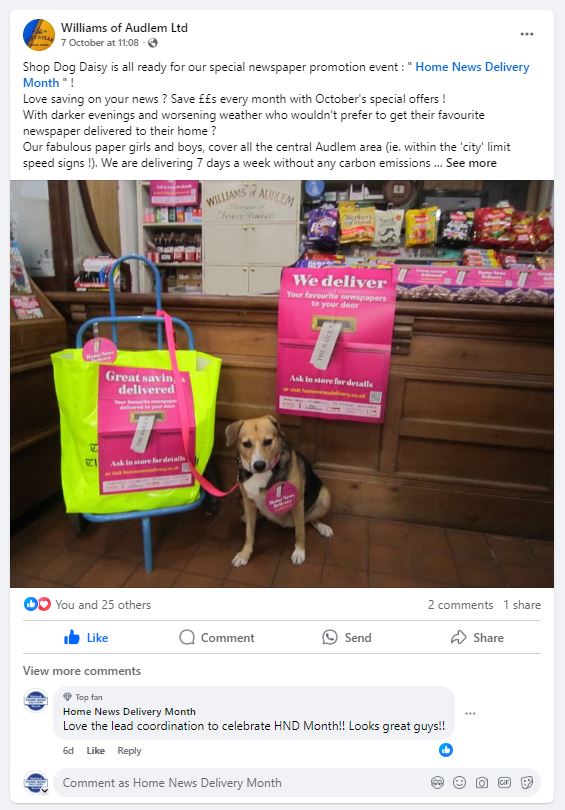Expand View more comments
565x810 pixels.
coord(82,671)
